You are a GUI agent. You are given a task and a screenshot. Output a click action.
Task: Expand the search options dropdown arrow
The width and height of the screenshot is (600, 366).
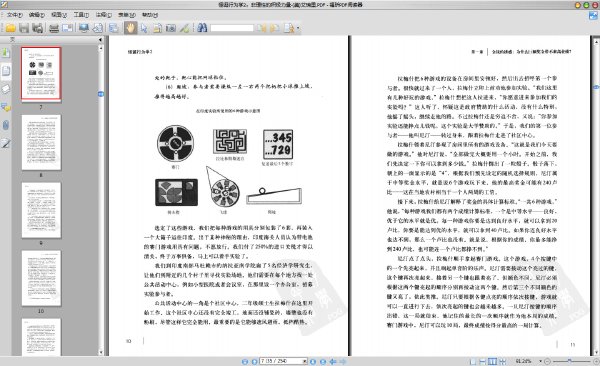pos(298,28)
